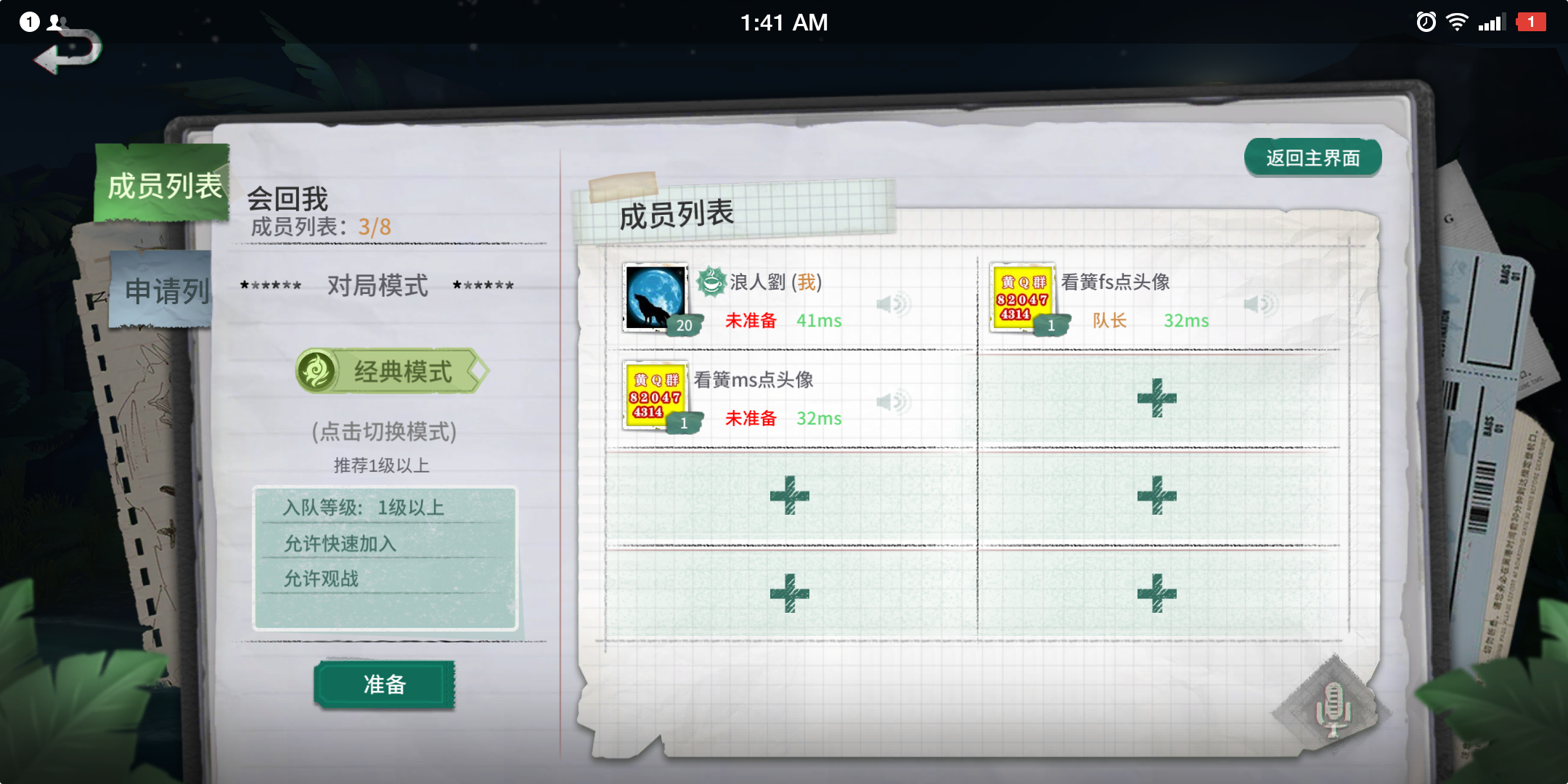The image size is (1568, 784).
Task: Tap the notification count badge icon
Action: coord(29,22)
